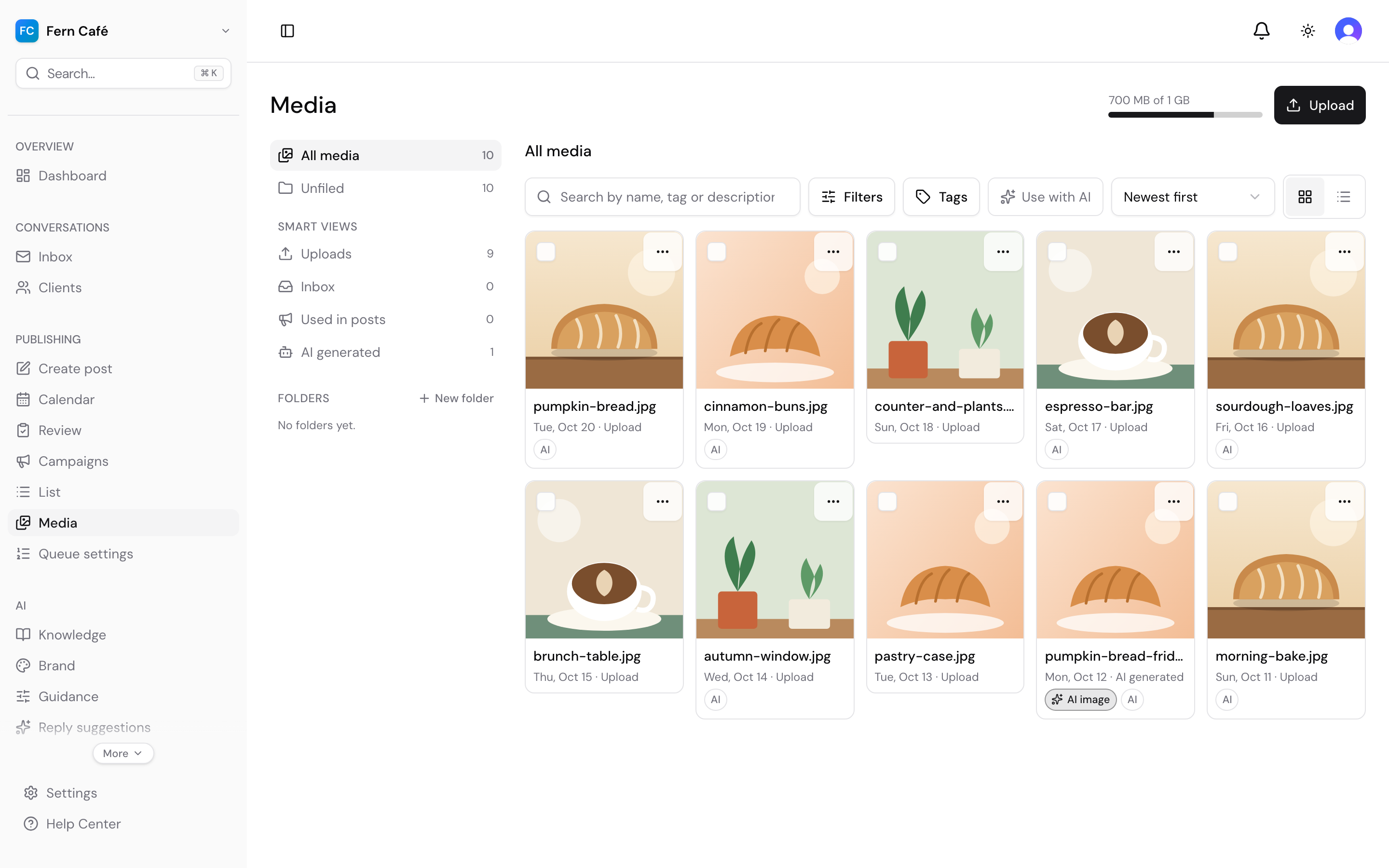Open more options for morning-bake.jpg
This screenshot has width=1389, height=868.
[1344, 502]
